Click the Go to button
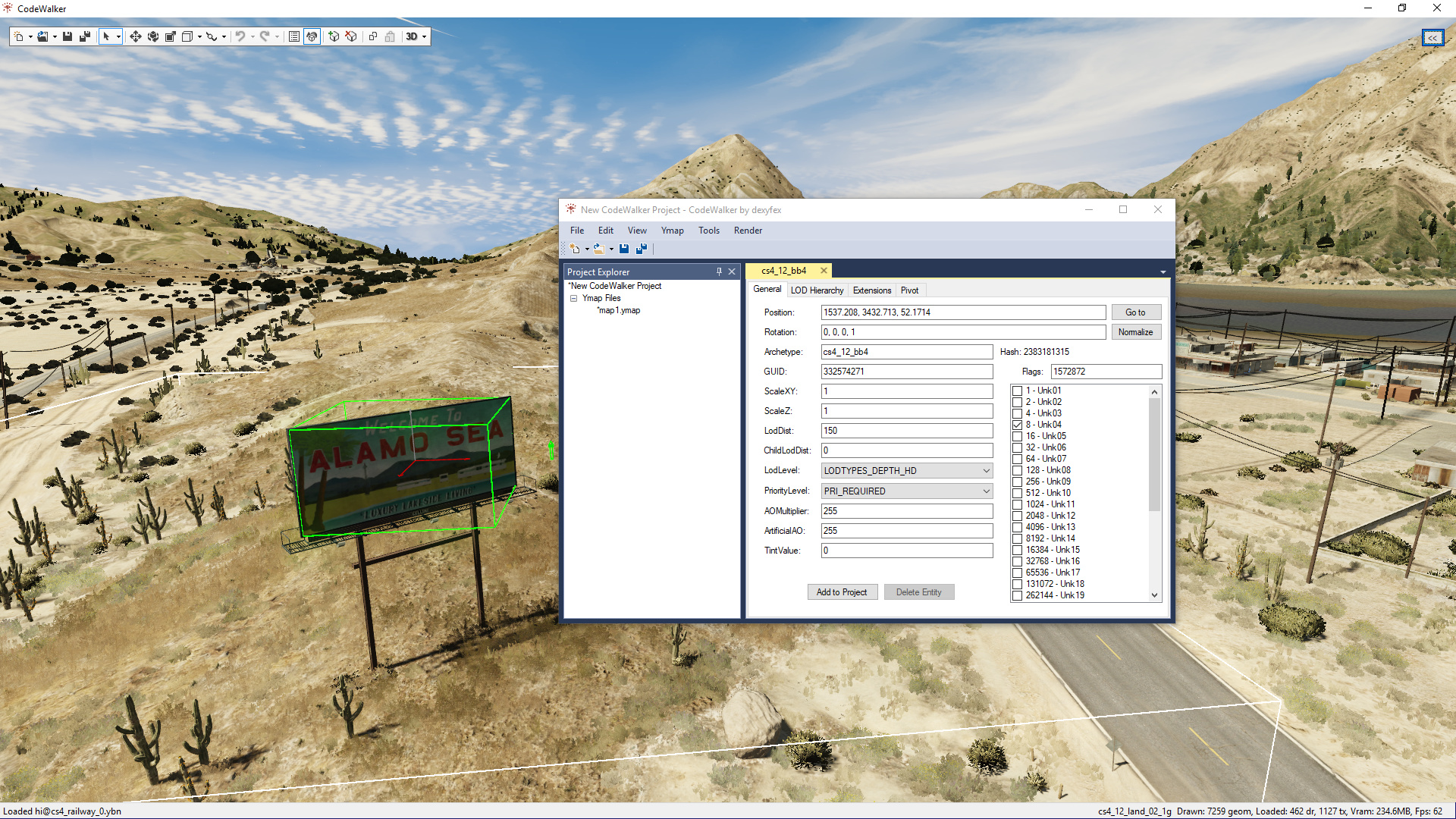Image resolution: width=1456 pixels, height=819 pixels. [x=1135, y=312]
